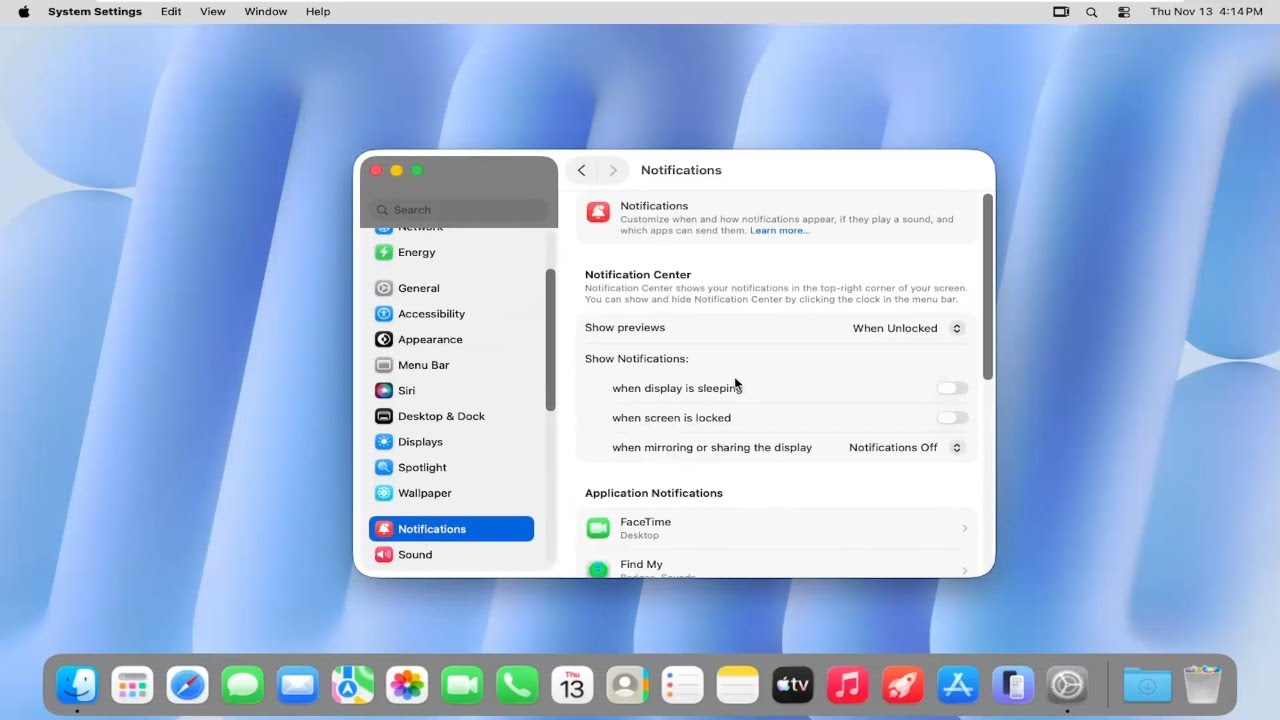
Task: Open Finder from the Dock
Action: click(x=77, y=685)
